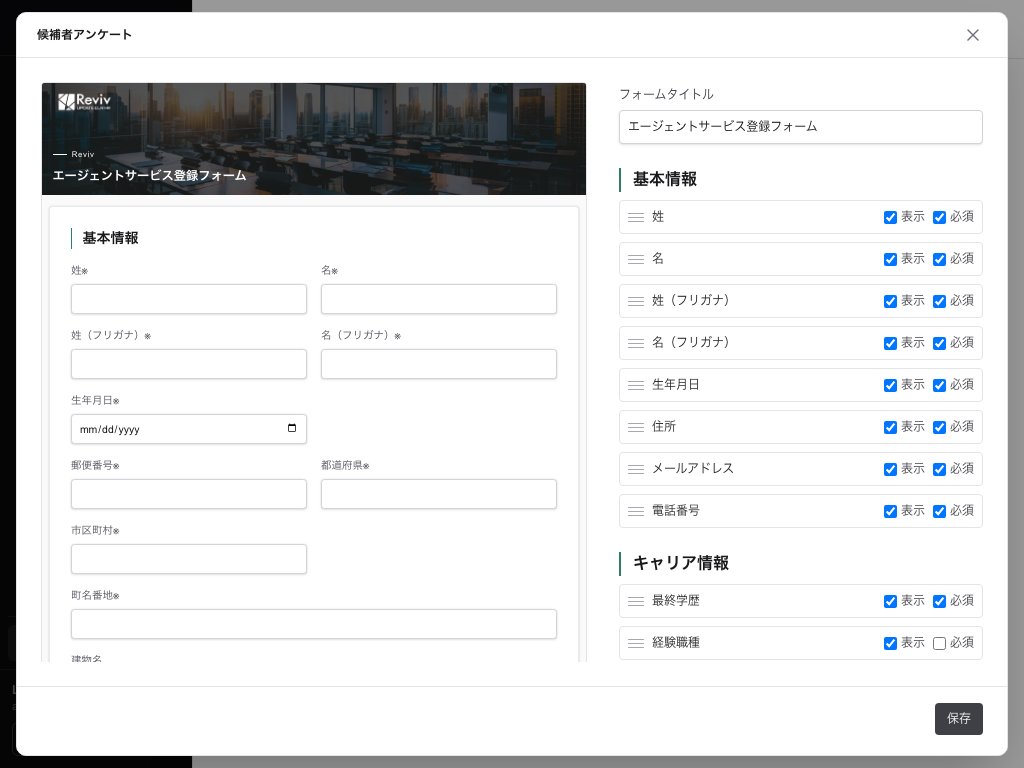Click the banner title エージェントサービス登録フォーム
This screenshot has height=768, width=1024.
tap(150, 176)
